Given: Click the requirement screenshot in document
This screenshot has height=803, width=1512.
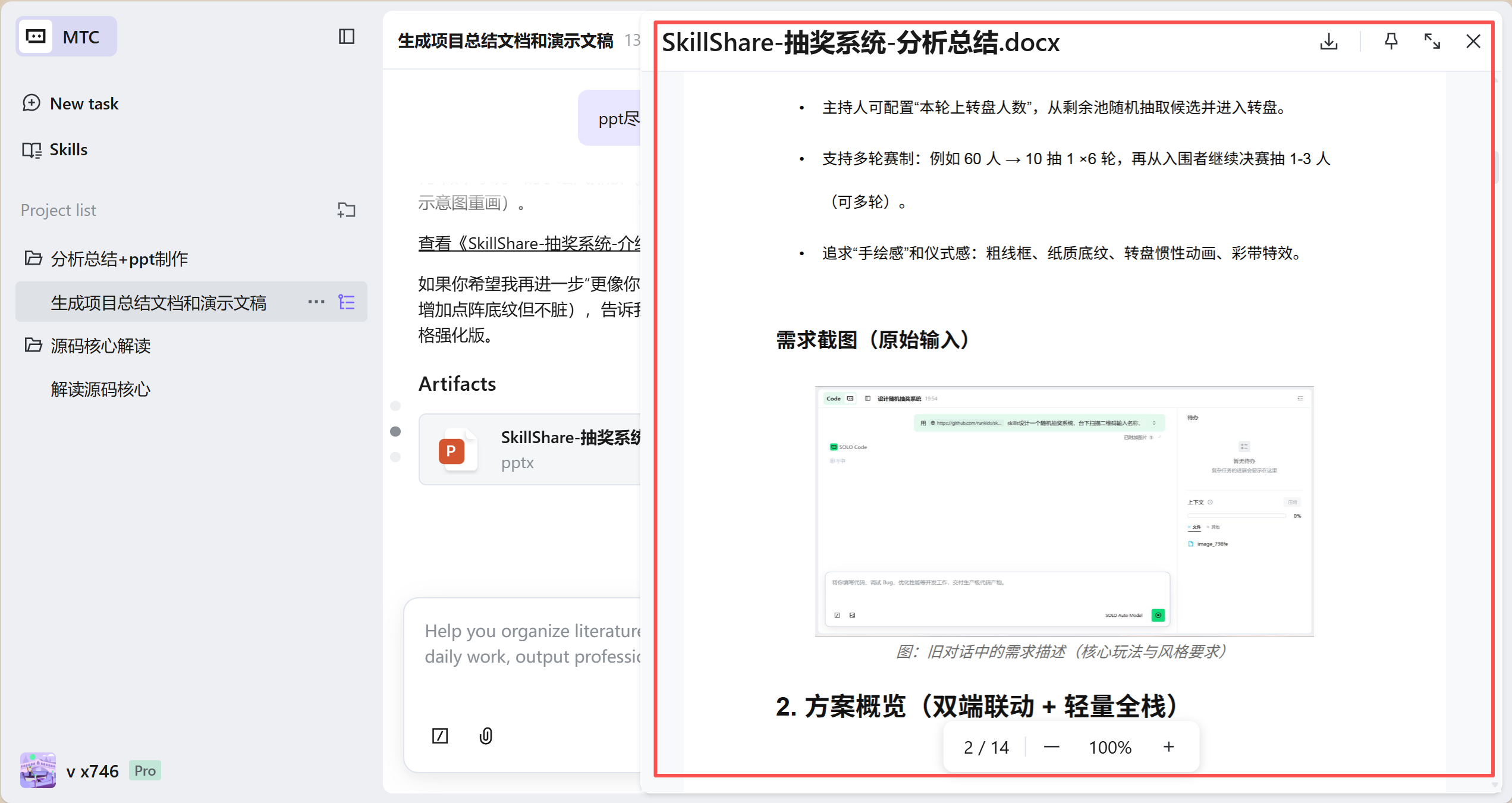Looking at the screenshot, I should (1064, 511).
